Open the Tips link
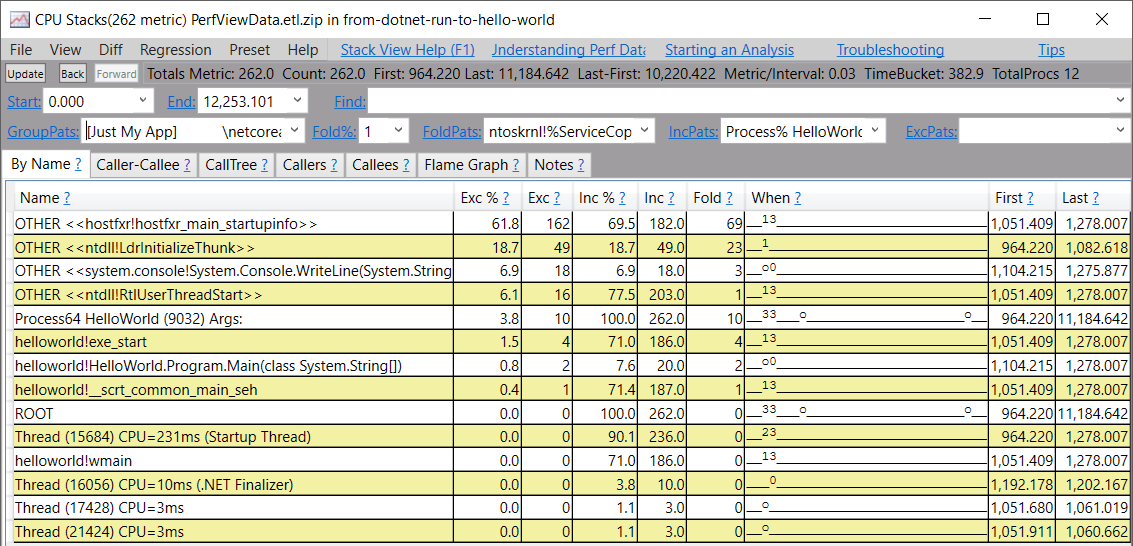Screen dimensions: 1133x546 click(x=1051, y=50)
